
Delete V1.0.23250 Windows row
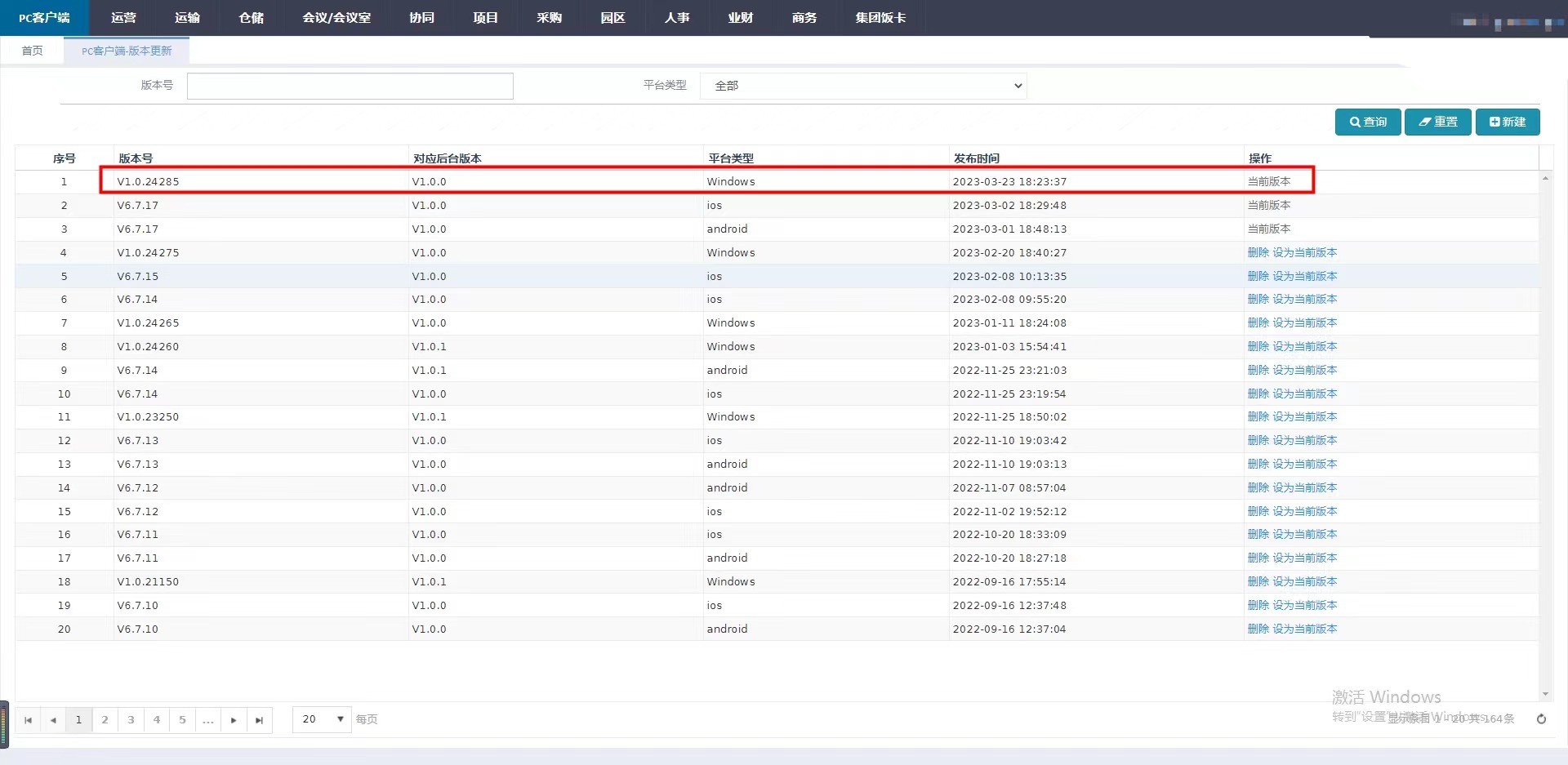(1258, 417)
